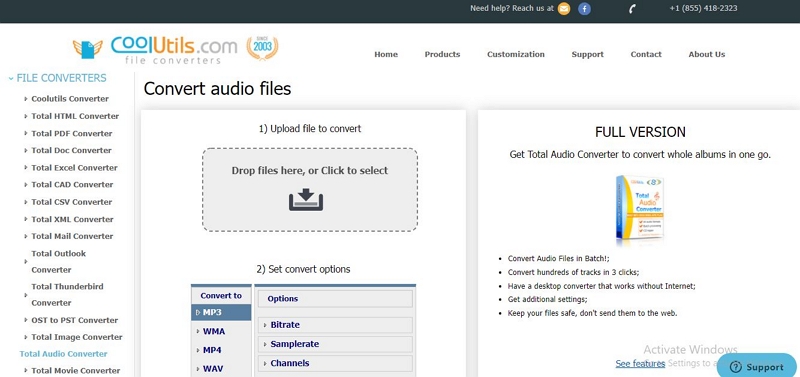Open the Home menu
800x377 pixels.
[x=386, y=54]
